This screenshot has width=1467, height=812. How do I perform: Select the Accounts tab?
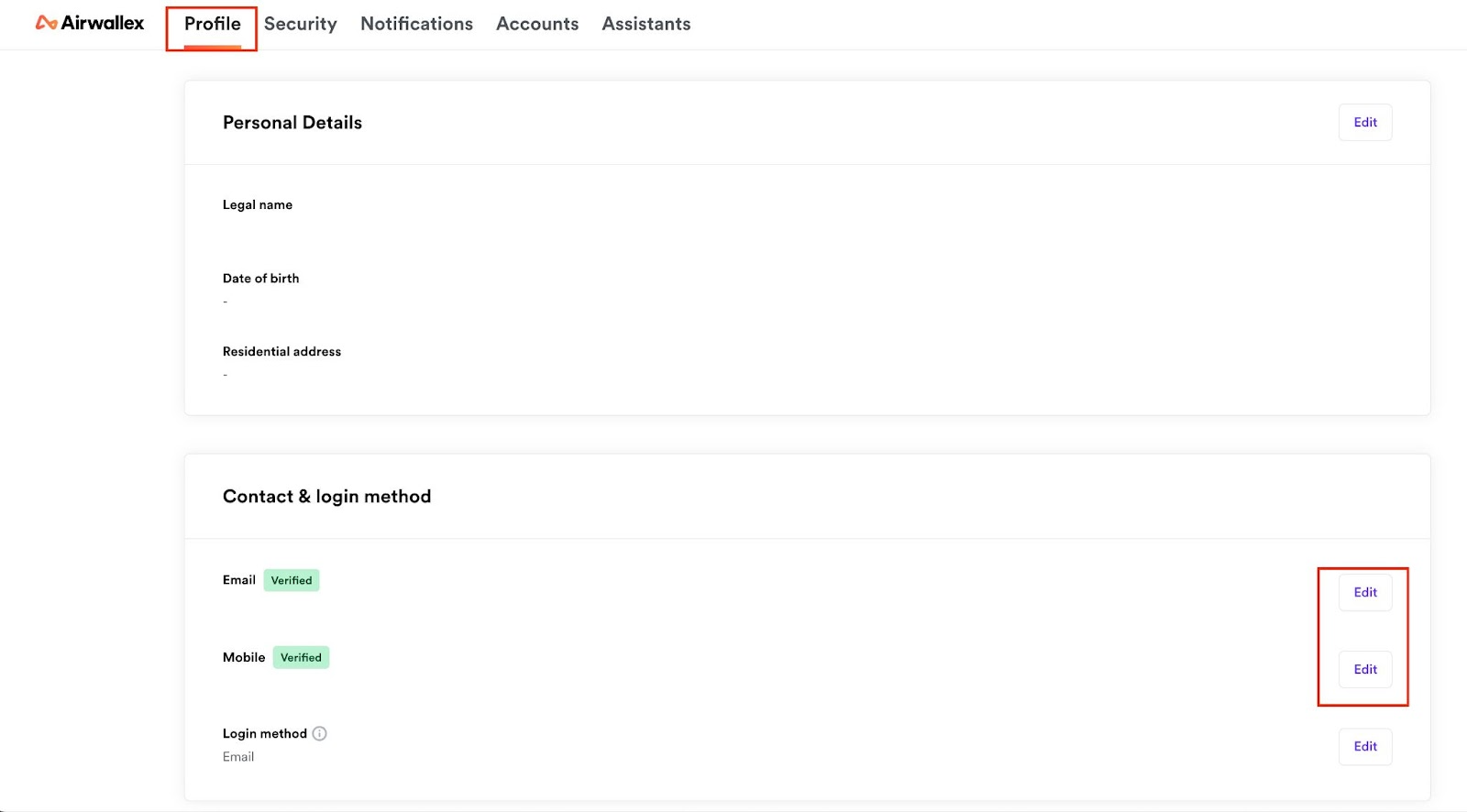537,24
